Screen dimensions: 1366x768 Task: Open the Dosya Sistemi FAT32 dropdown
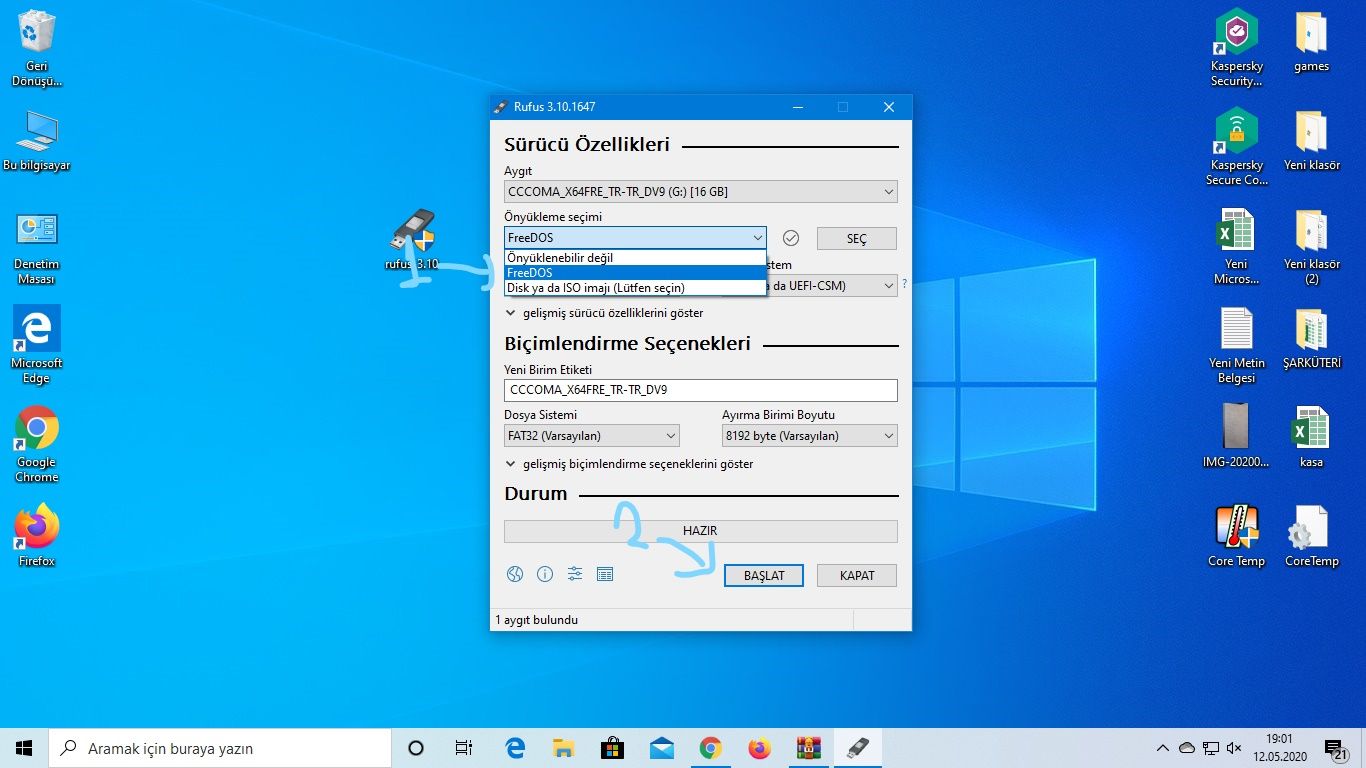tap(591, 436)
